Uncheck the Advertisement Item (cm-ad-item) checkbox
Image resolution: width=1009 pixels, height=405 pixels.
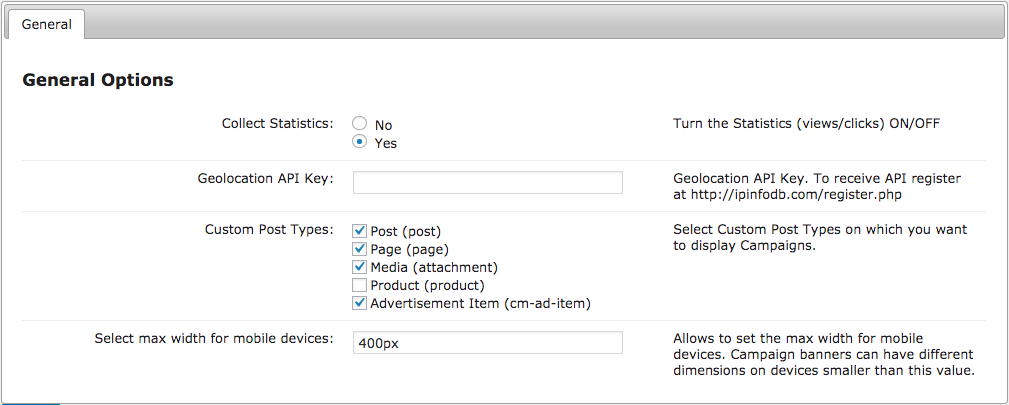click(360, 303)
